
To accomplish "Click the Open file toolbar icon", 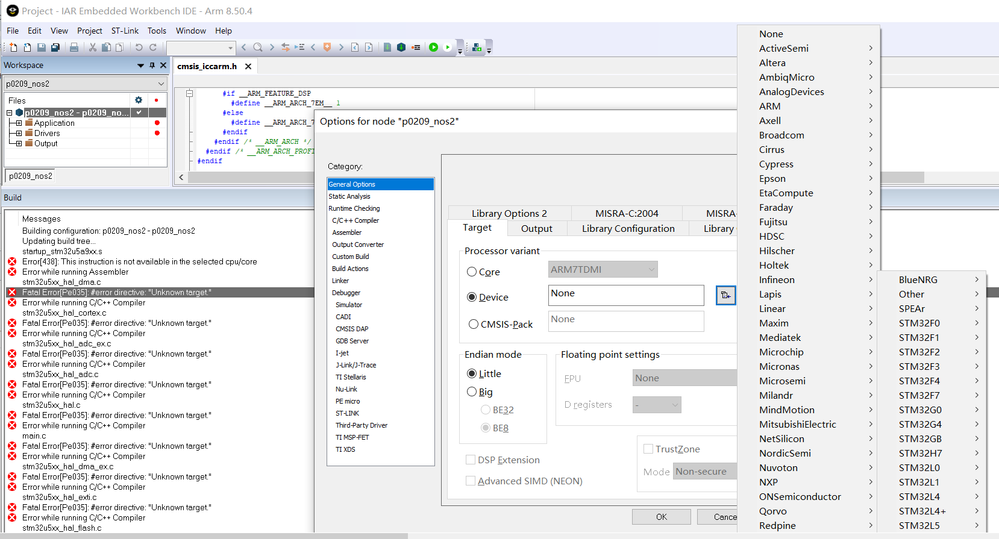I will point(27,47).
